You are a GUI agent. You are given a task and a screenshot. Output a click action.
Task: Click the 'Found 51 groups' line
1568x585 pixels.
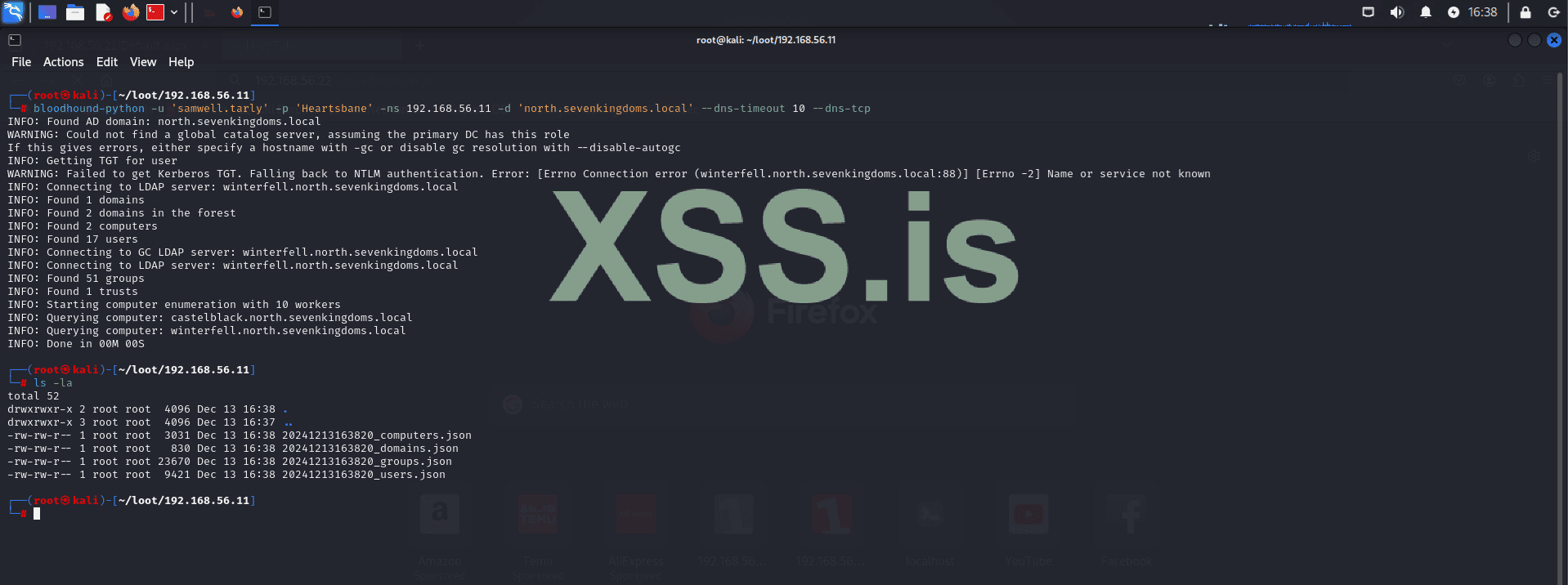[76, 279]
